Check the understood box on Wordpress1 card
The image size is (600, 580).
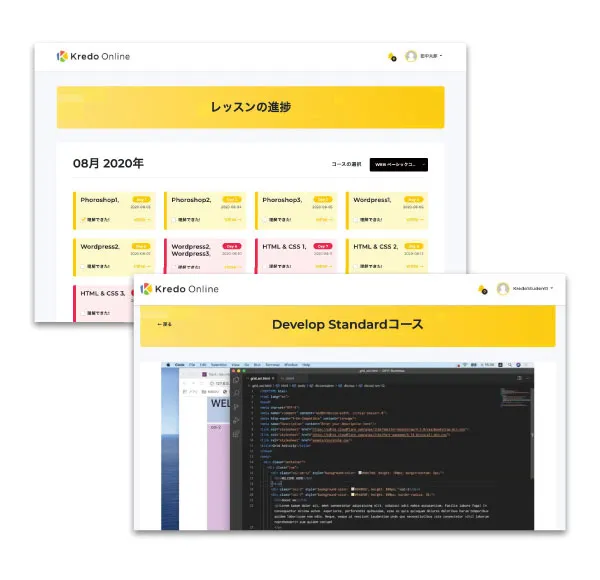click(x=356, y=220)
